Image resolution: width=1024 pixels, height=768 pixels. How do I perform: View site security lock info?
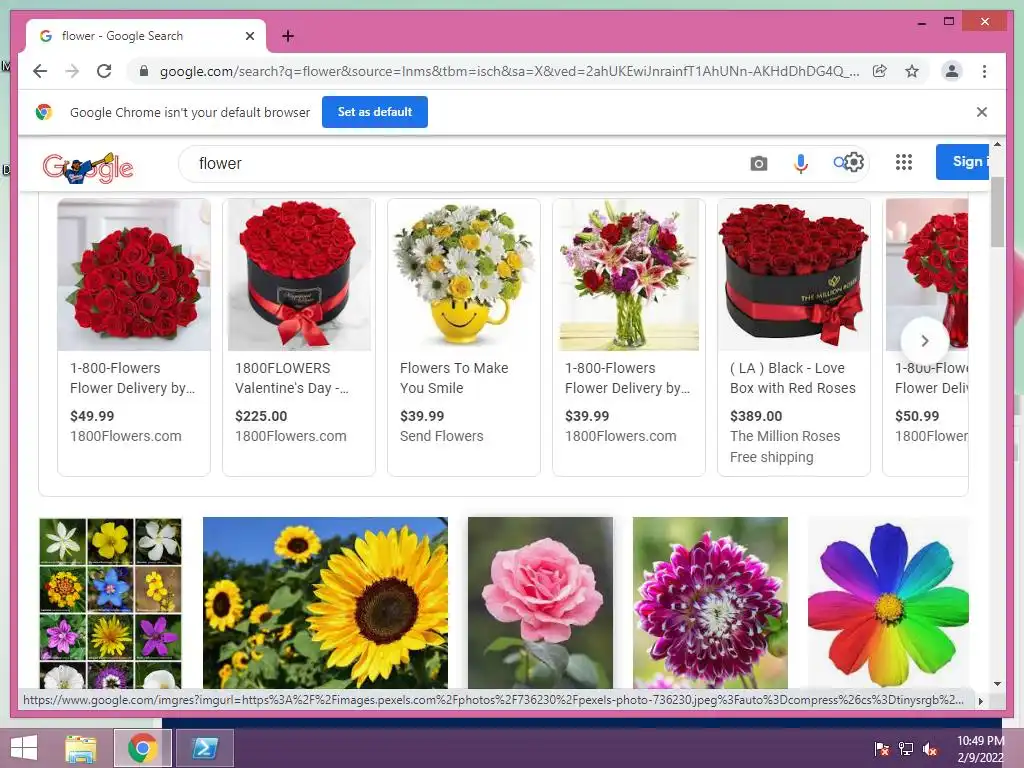coord(144,71)
